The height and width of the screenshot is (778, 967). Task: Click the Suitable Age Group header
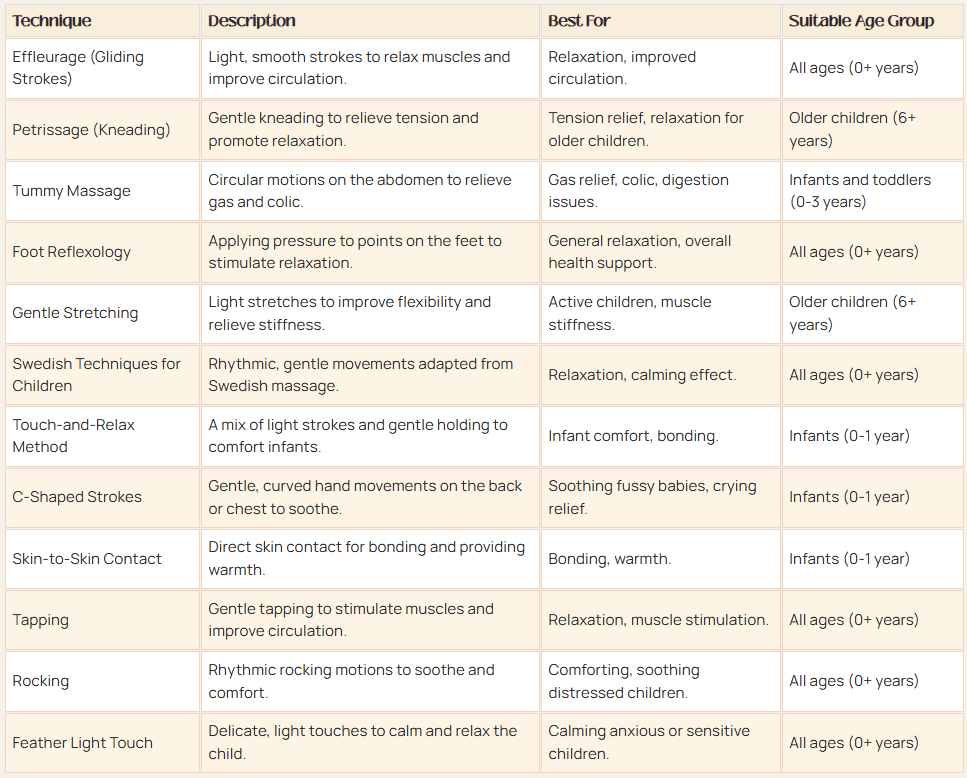pyautogui.click(x=861, y=21)
